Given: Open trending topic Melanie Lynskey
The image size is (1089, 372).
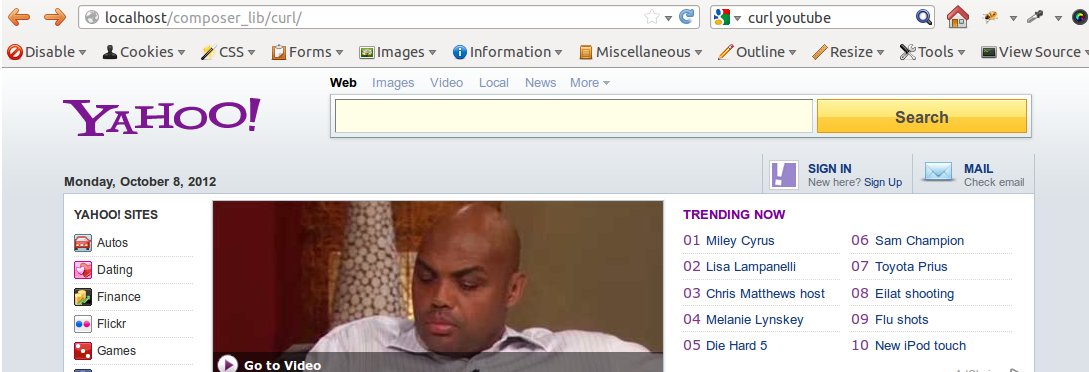Looking at the screenshot, I should [754, 320].
